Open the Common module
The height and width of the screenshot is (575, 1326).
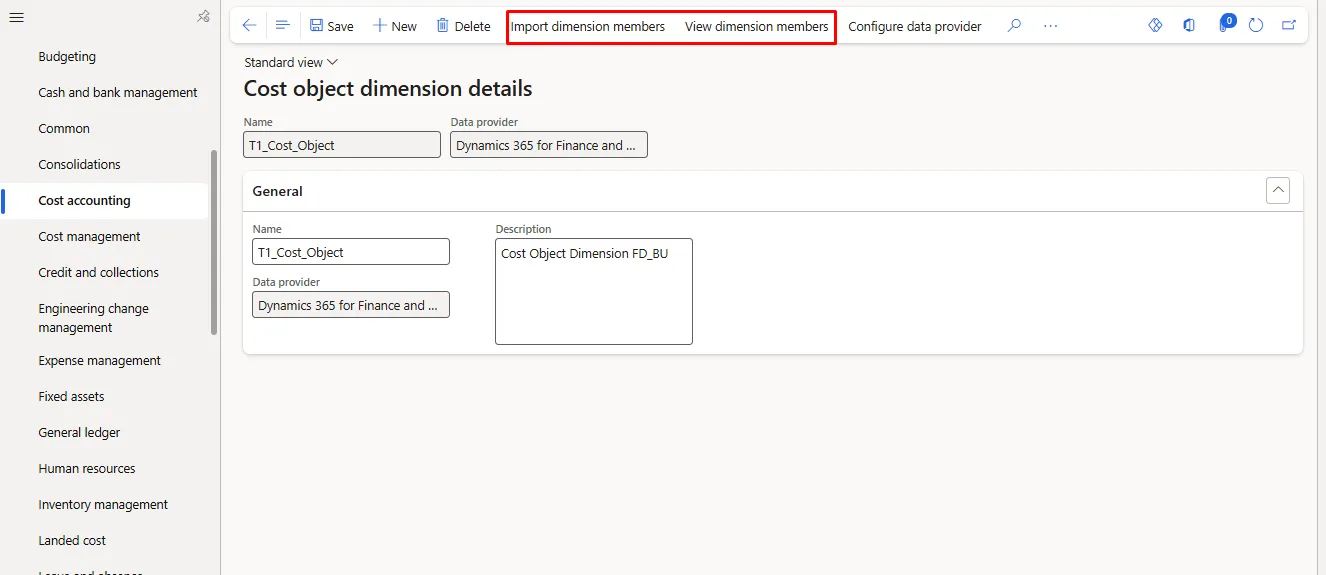(64, 129)
